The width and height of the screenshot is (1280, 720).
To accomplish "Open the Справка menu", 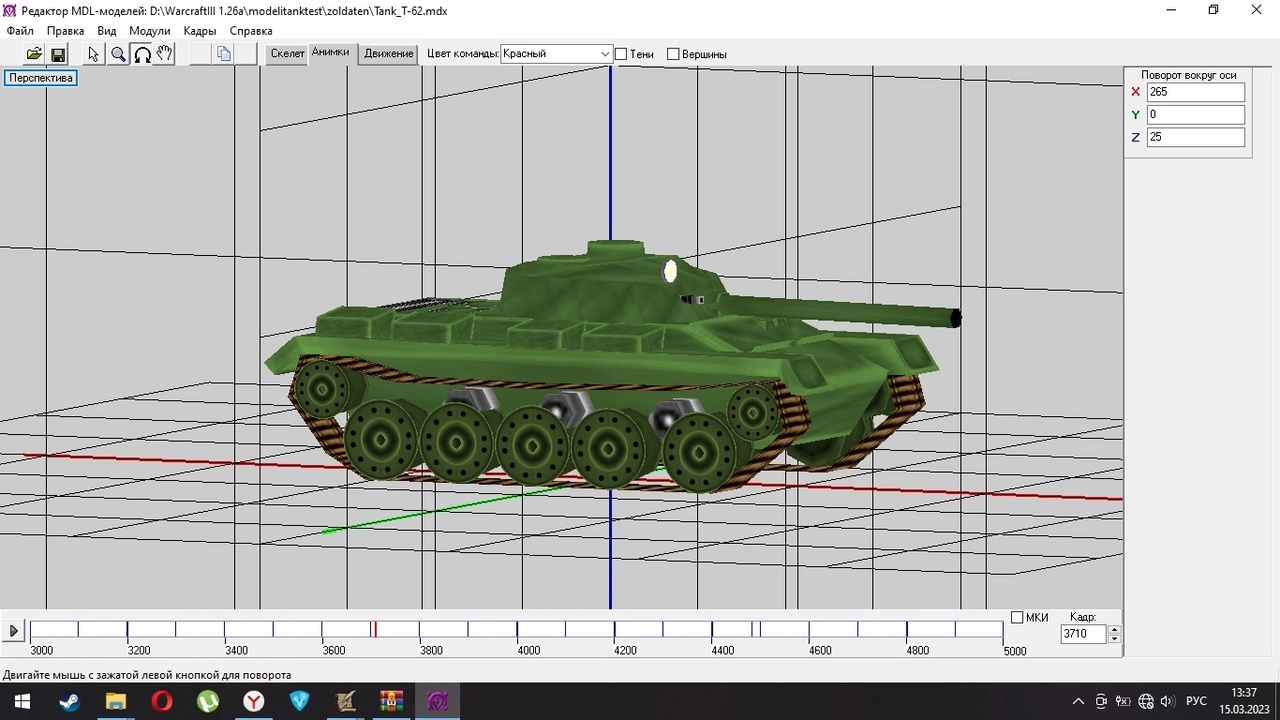I will 251,31.
